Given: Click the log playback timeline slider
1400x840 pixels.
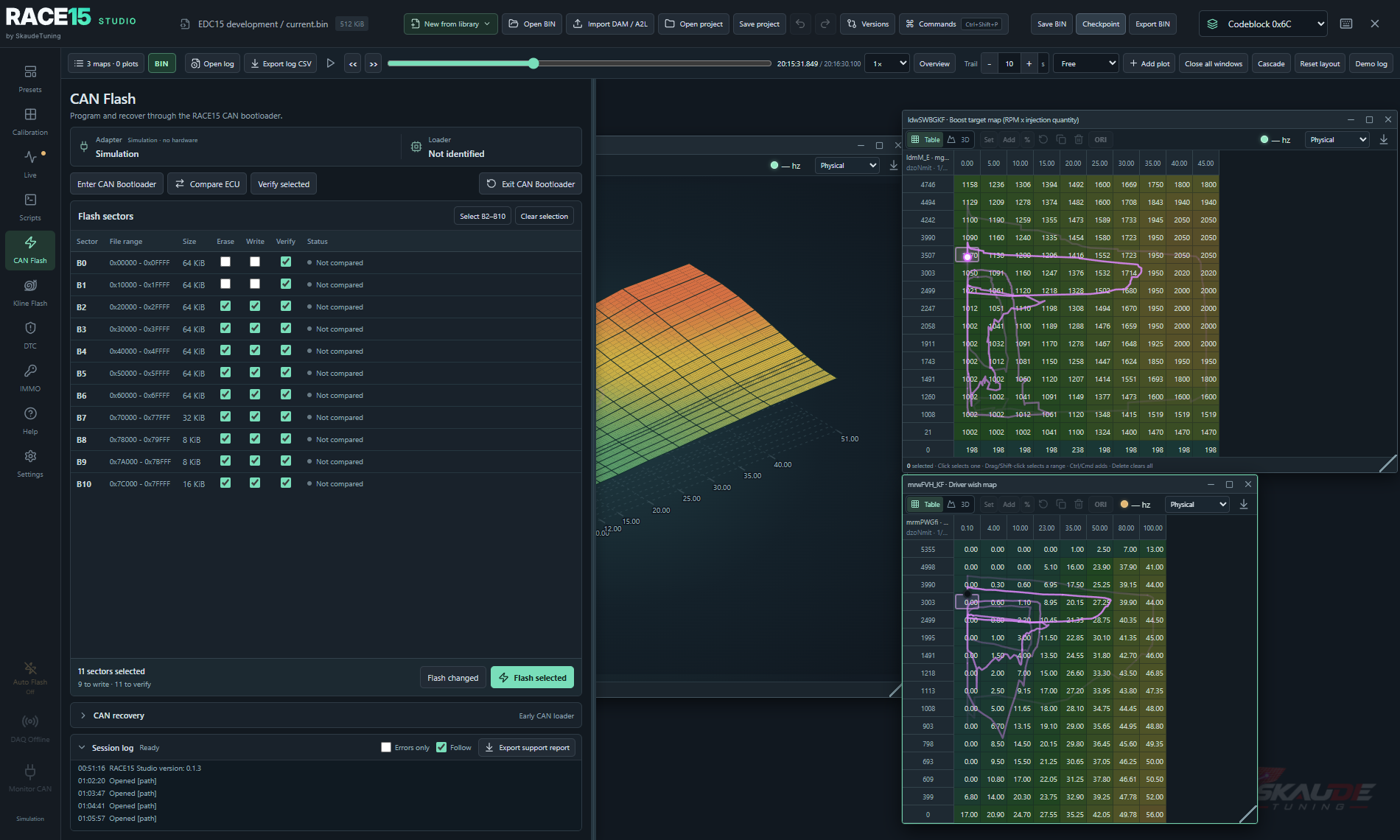Looking at the screenshot, I should (578, 63).
